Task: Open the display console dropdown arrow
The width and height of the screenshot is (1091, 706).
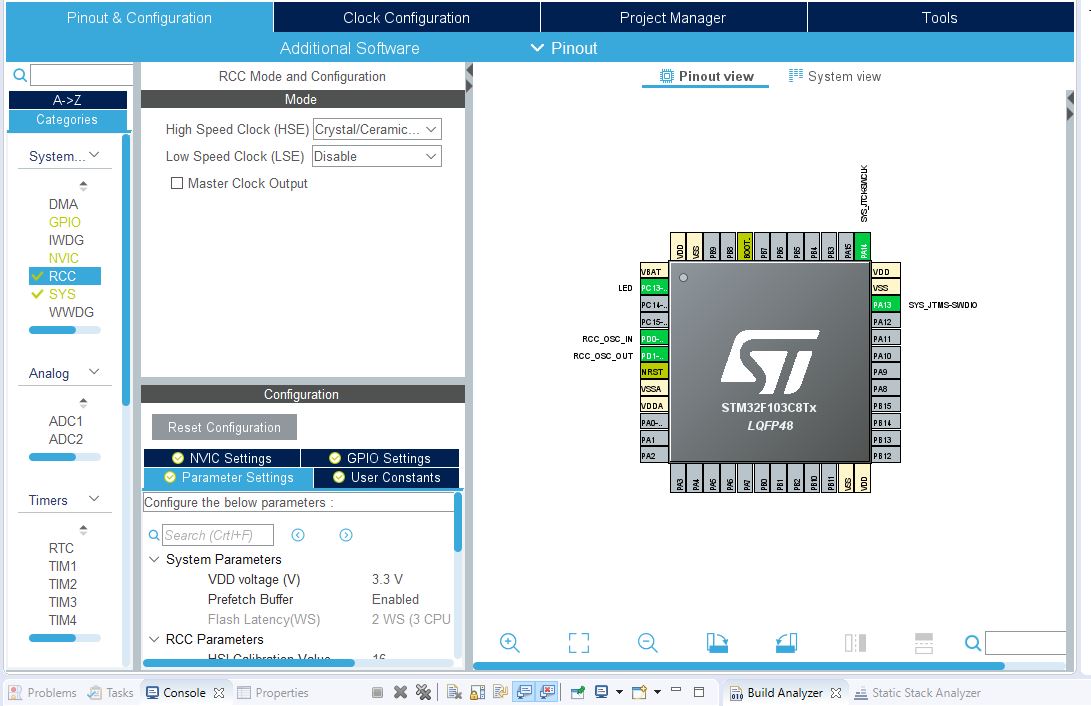Action: tap(619, 692)
